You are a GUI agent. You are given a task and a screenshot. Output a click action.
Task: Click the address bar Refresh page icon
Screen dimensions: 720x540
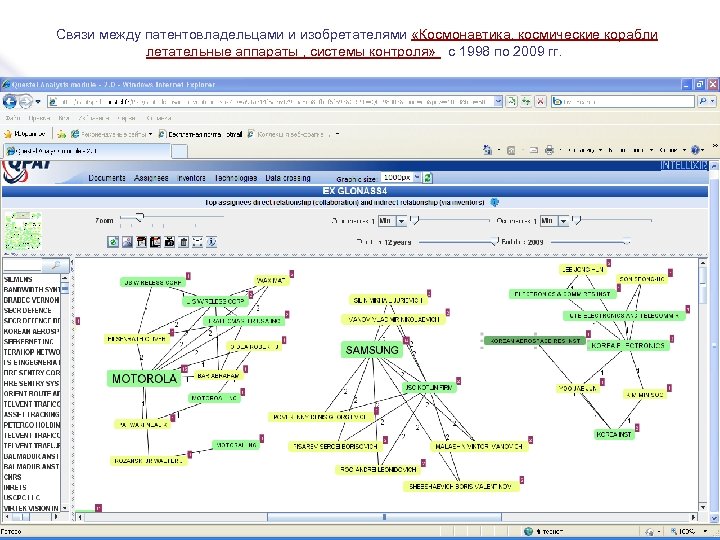512,101
